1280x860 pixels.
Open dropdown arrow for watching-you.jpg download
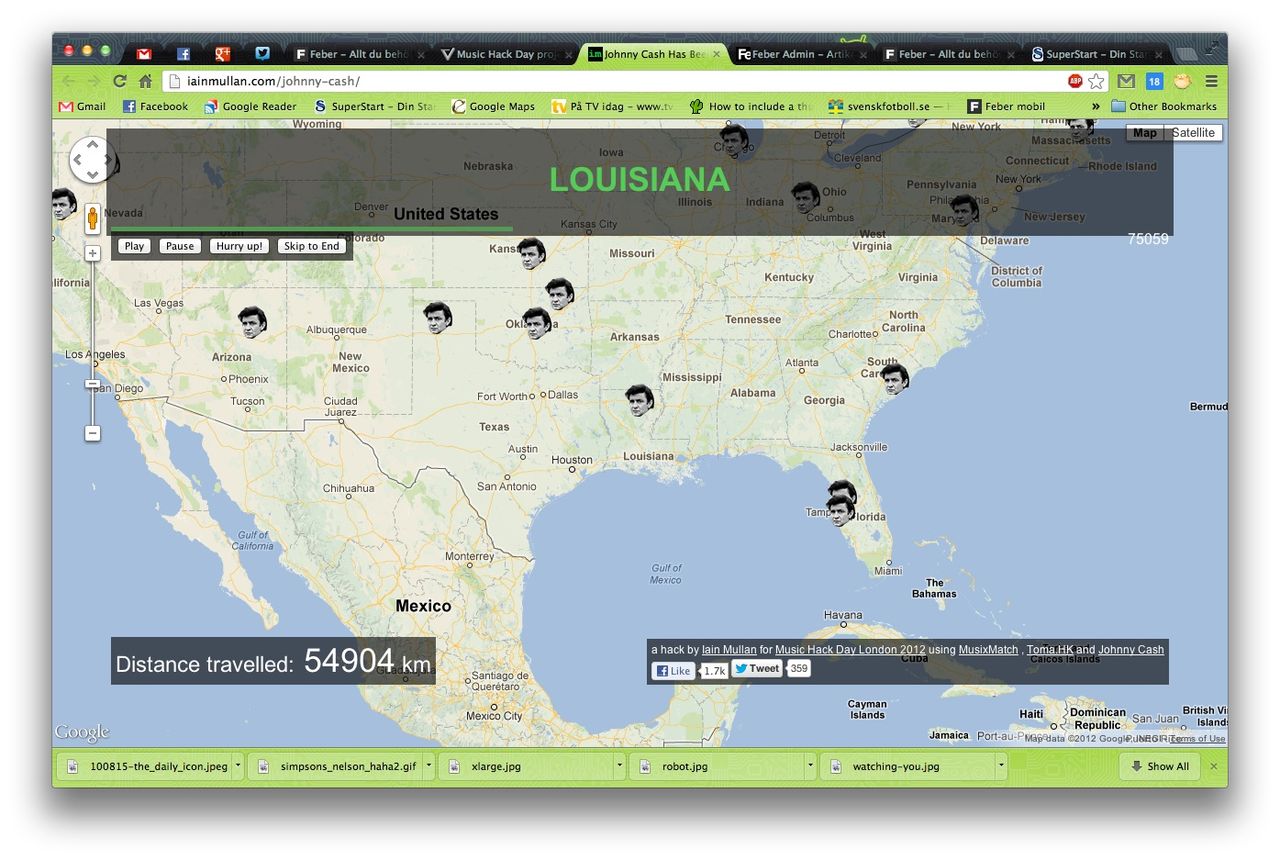(x=1001, y=767)
